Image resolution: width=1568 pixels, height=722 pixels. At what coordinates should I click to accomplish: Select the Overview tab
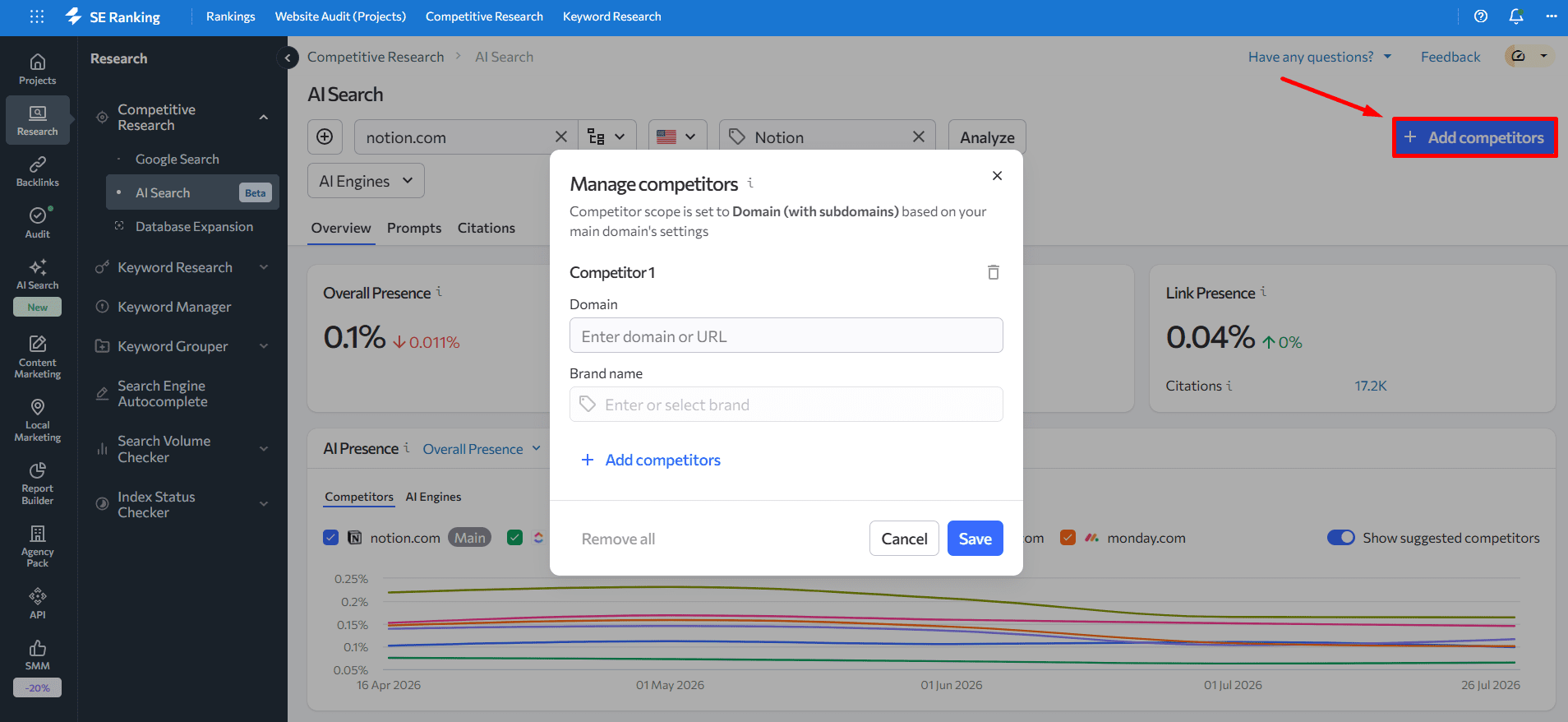[x=341, y=228]
